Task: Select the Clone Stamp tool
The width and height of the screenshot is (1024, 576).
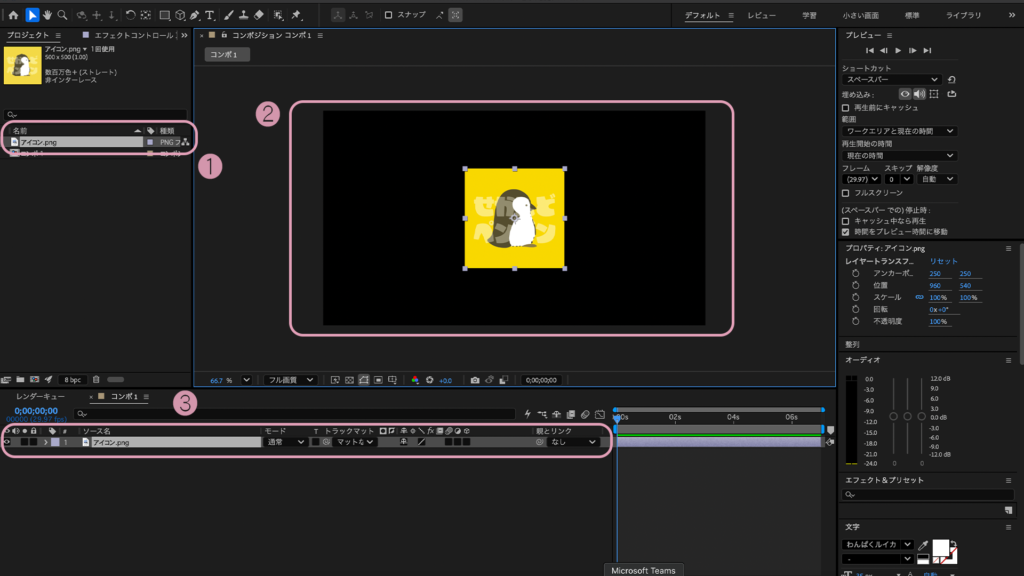Action: point(244,14)
